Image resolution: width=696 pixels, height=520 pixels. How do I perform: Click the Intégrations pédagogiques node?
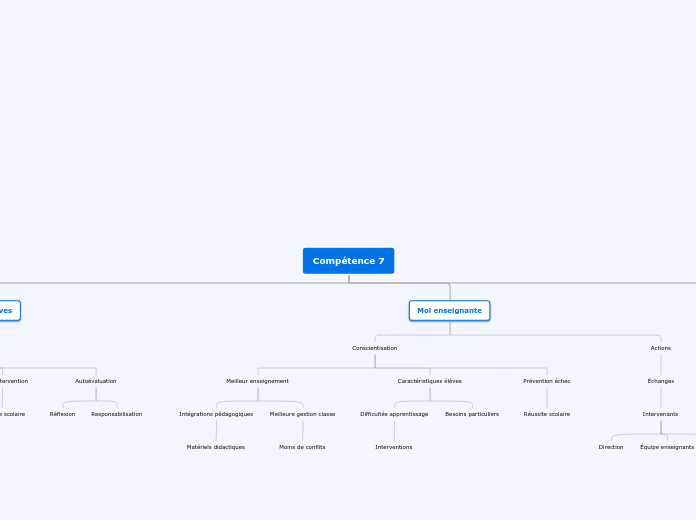216,414
